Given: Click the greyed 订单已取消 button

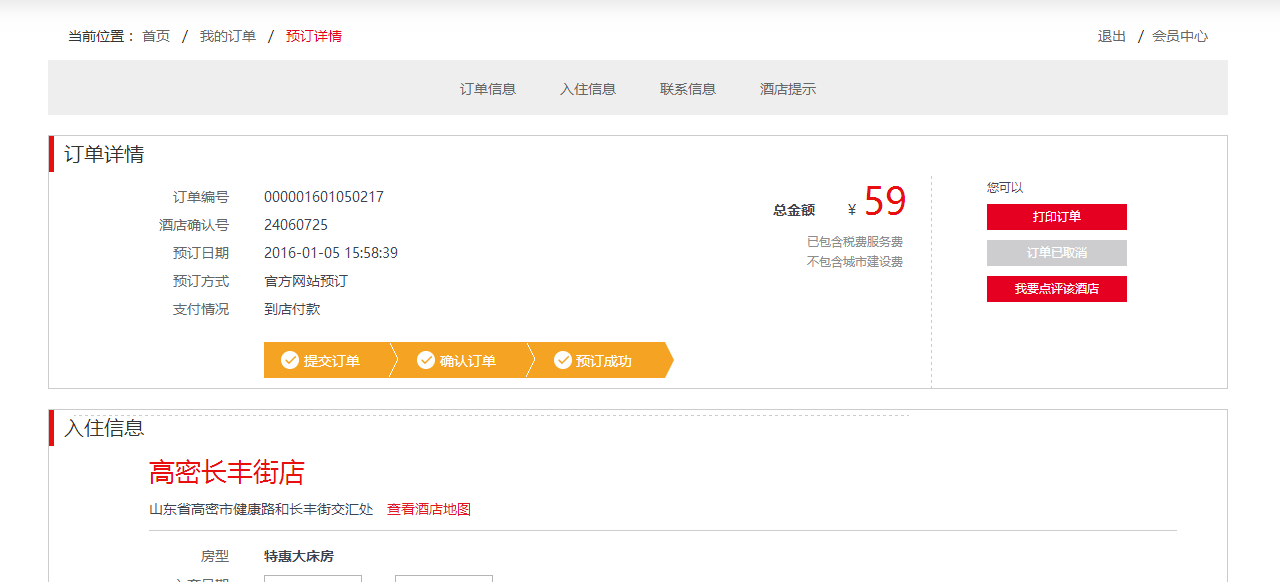Looking at the screenshot, I should pyautogui.click(x=1057, y=253).
